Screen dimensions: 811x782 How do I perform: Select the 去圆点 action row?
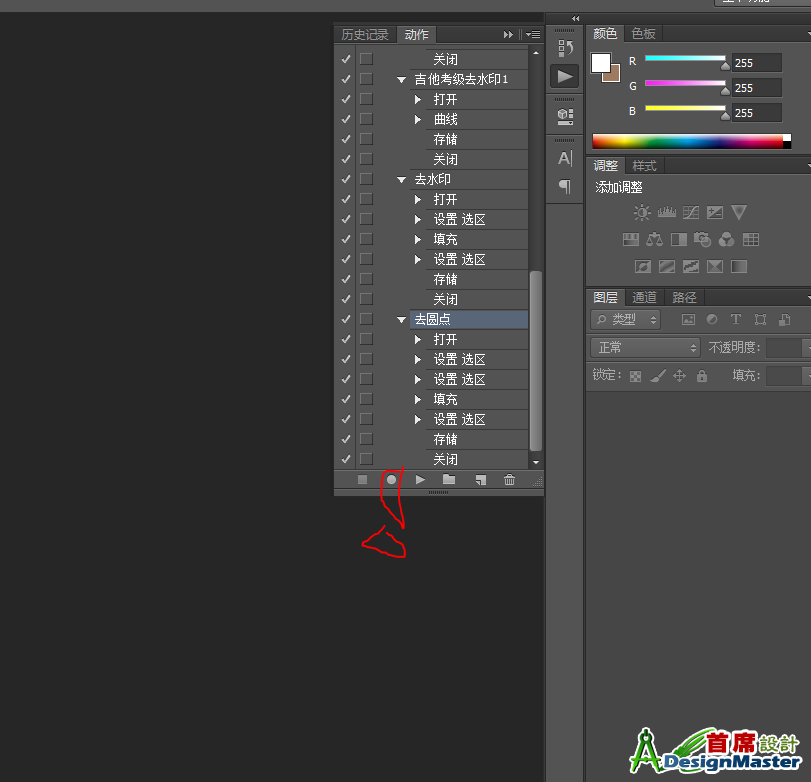(469, 319)
